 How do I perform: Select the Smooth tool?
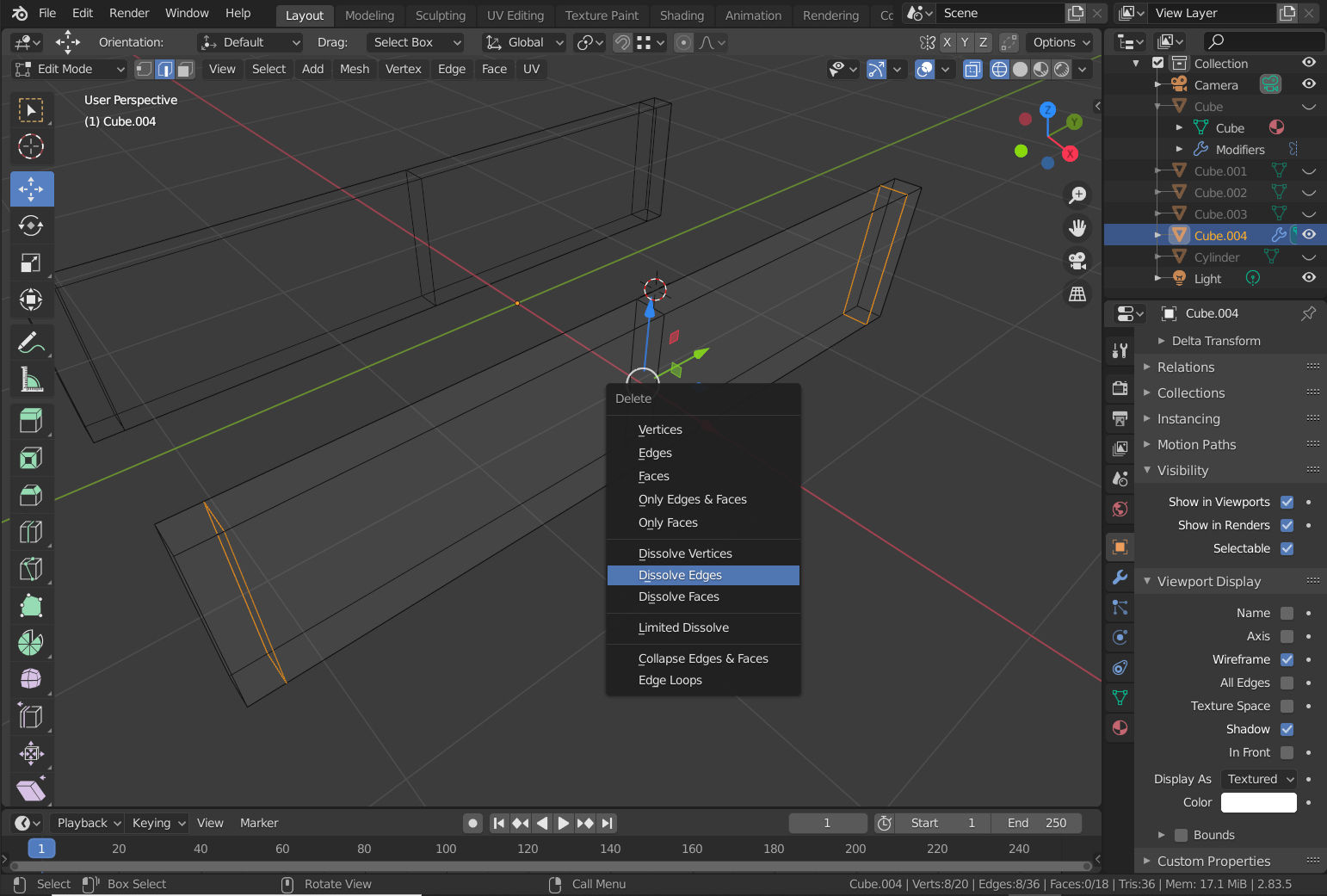tap(31, 680)
